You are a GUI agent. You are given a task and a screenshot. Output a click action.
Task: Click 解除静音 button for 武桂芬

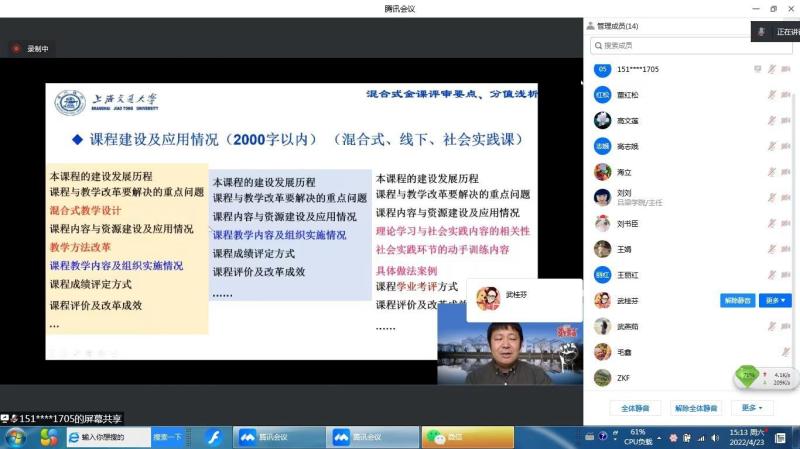tap(737, 300)
